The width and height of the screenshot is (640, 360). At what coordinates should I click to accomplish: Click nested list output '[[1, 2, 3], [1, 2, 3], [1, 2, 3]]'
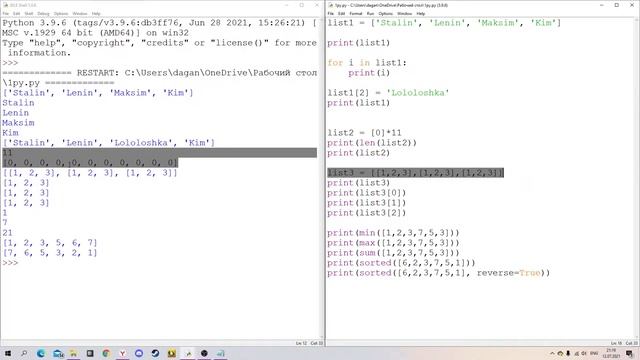[90, 173]
